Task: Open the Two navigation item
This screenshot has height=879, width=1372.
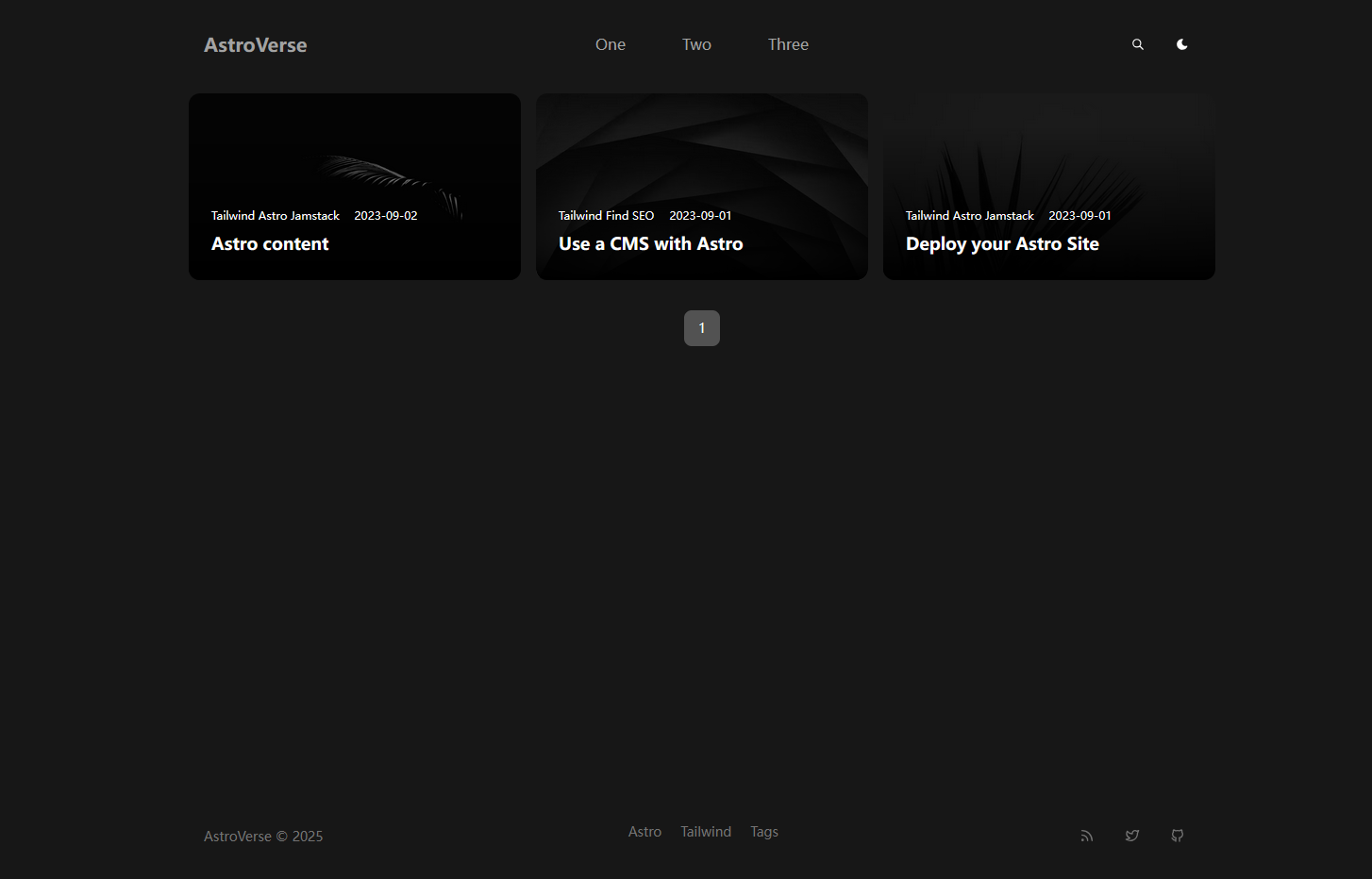Action: click(x=696, y=44)
